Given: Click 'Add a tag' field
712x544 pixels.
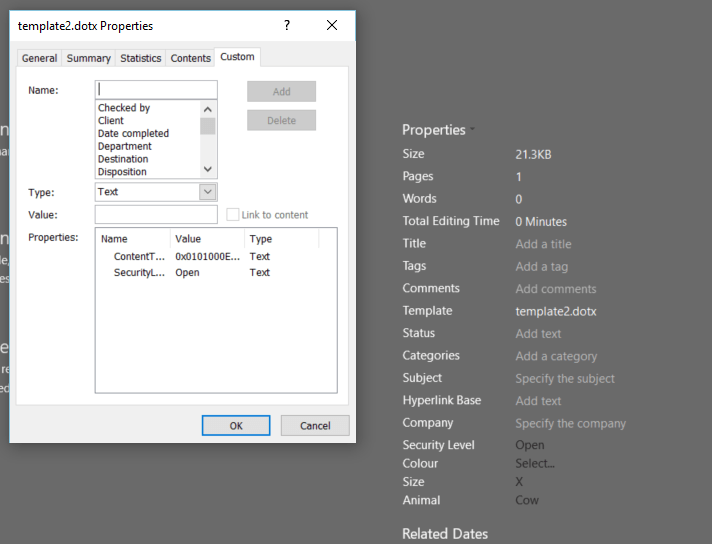Looking at the screenshot, I should (541, 267).
